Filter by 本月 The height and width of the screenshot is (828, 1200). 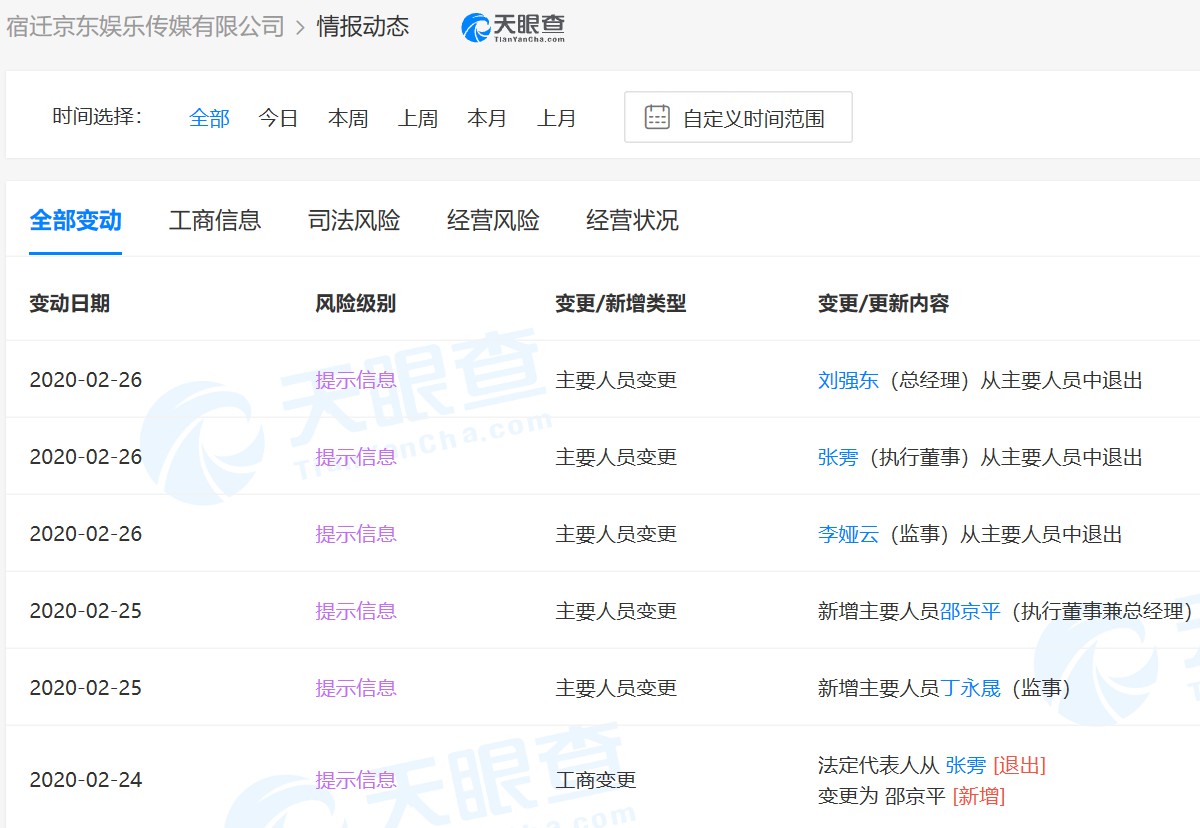coord(487,118)
